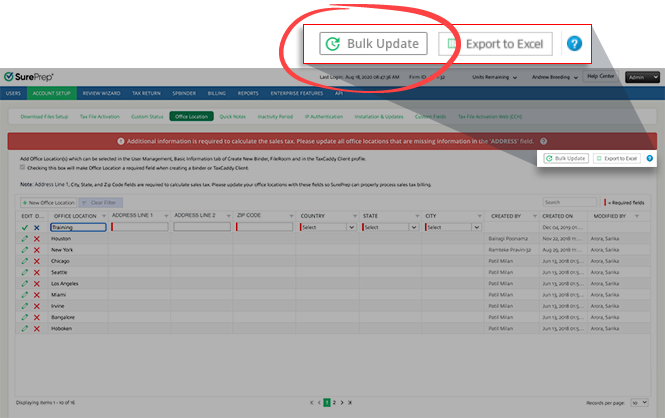Click the Address Line 1 input field
This screenshot has width=665, height=418.
pos(140,227)
